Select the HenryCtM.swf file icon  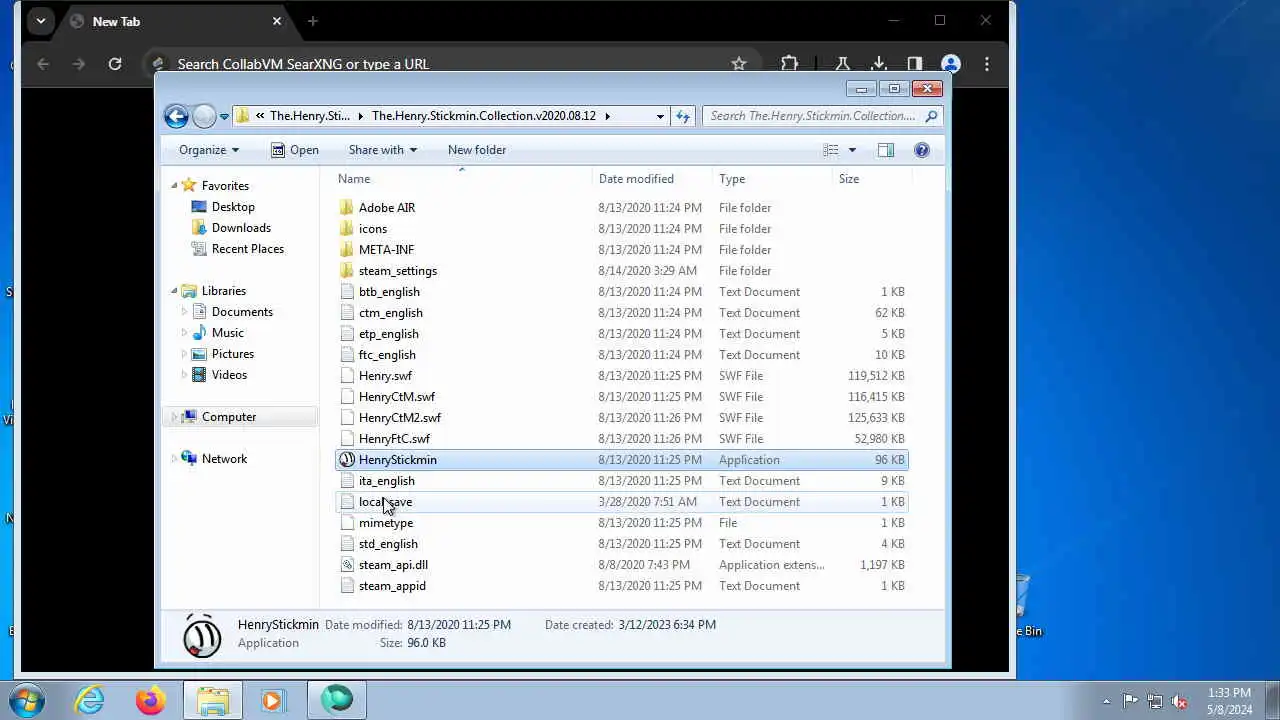click(x=347, y=397)
